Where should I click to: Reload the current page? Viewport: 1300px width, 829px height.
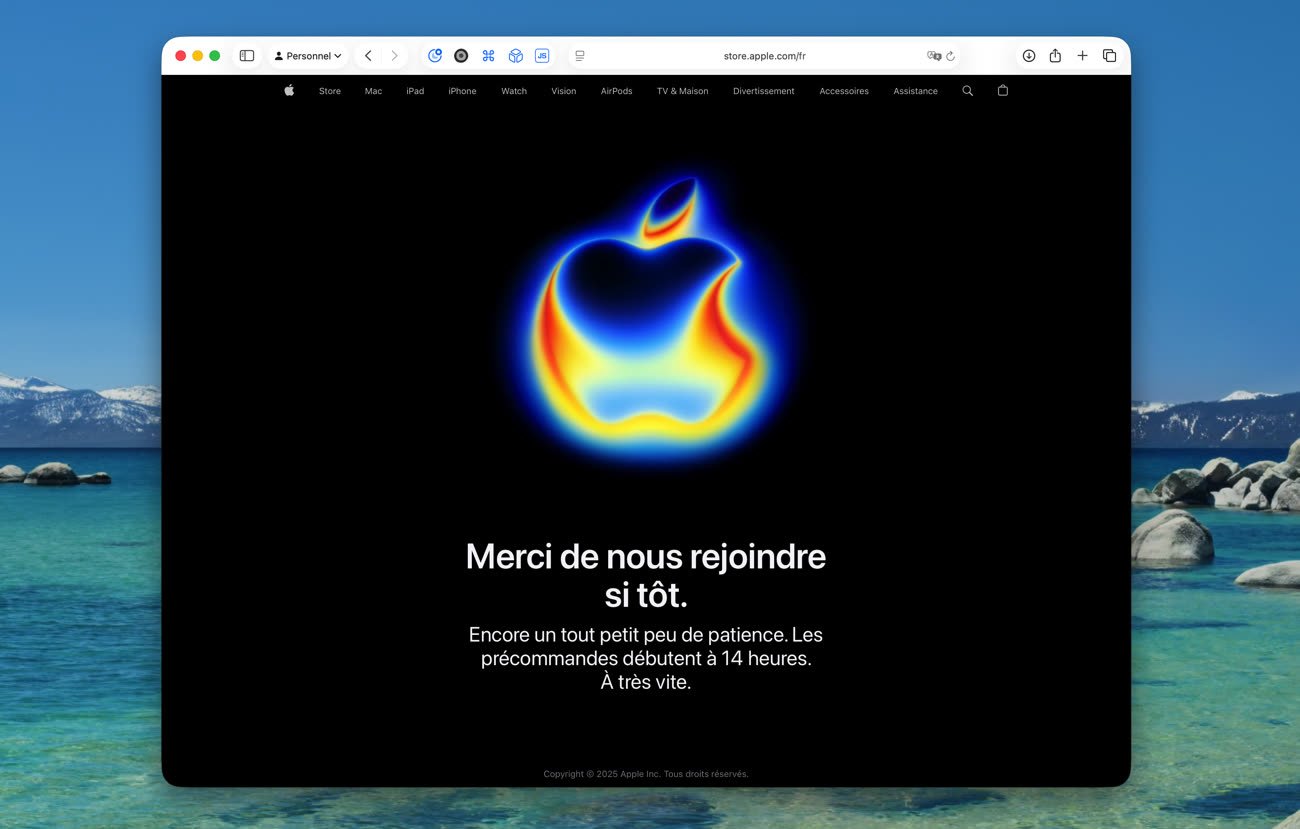pos(950,56)
